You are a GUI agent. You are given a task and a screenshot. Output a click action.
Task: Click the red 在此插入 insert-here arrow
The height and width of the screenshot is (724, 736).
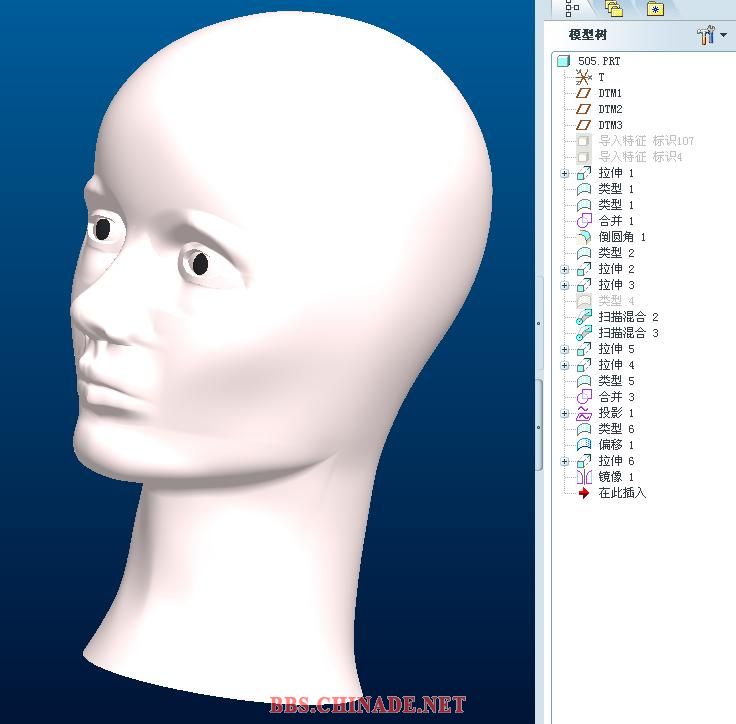point(583,493)
